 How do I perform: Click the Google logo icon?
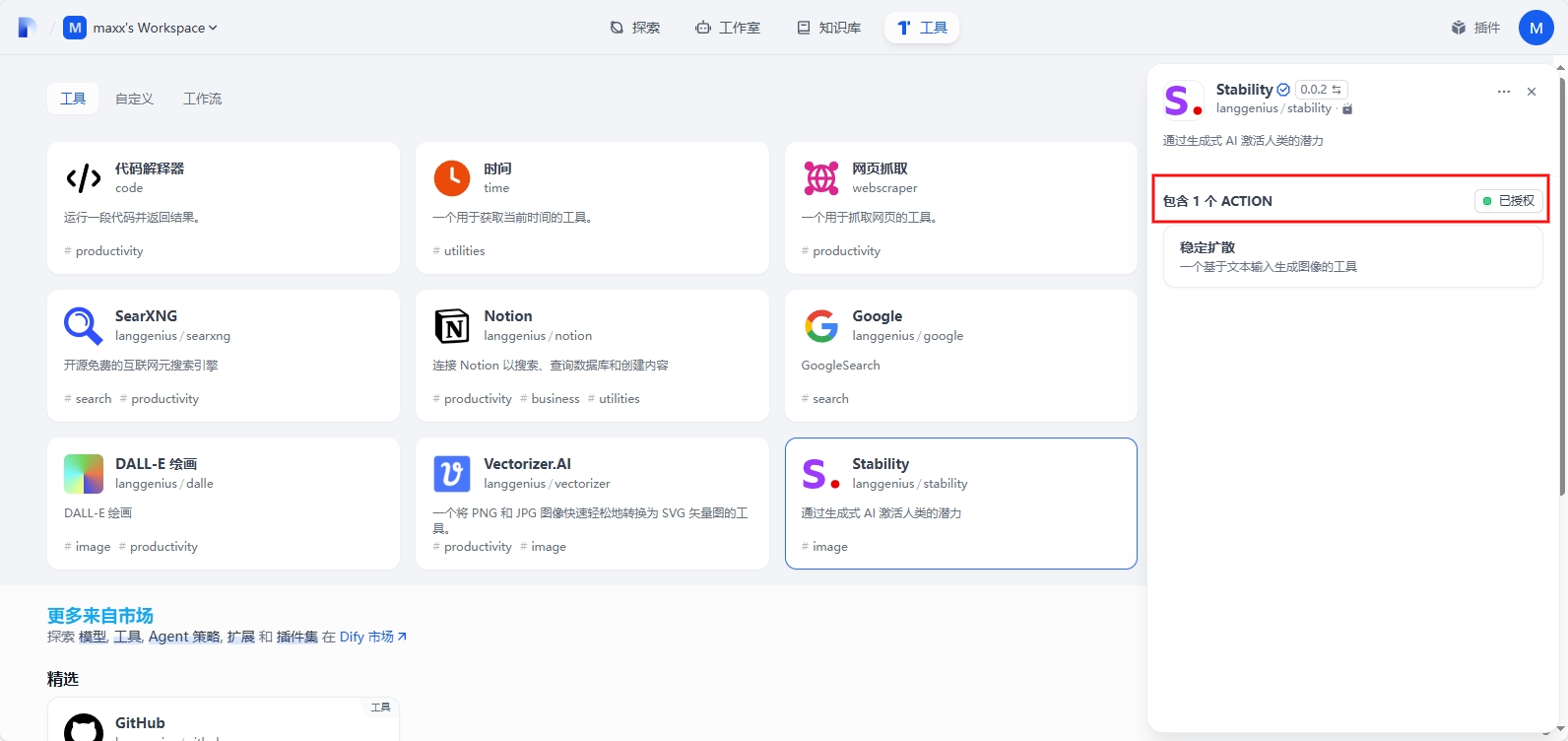click(820, 326)
